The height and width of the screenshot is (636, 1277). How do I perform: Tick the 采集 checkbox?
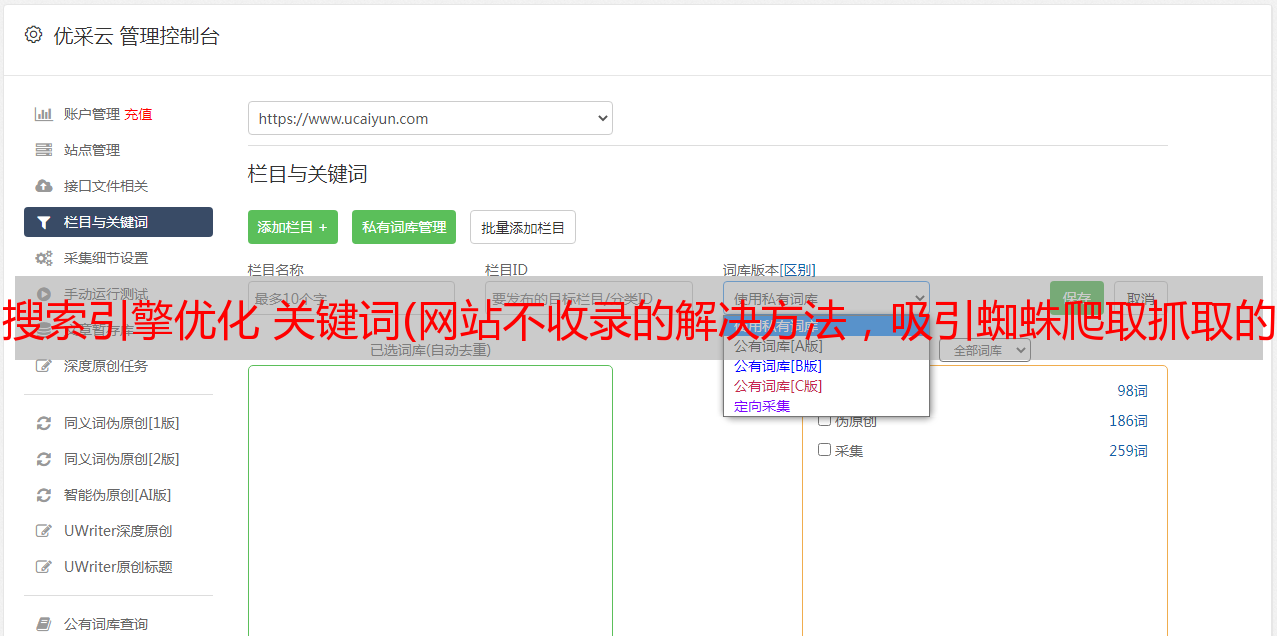825,450
